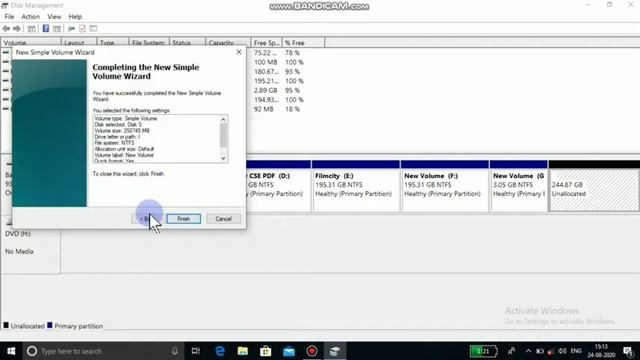Expand hidden system tray icons with the chevron

[x=528, y=351]
